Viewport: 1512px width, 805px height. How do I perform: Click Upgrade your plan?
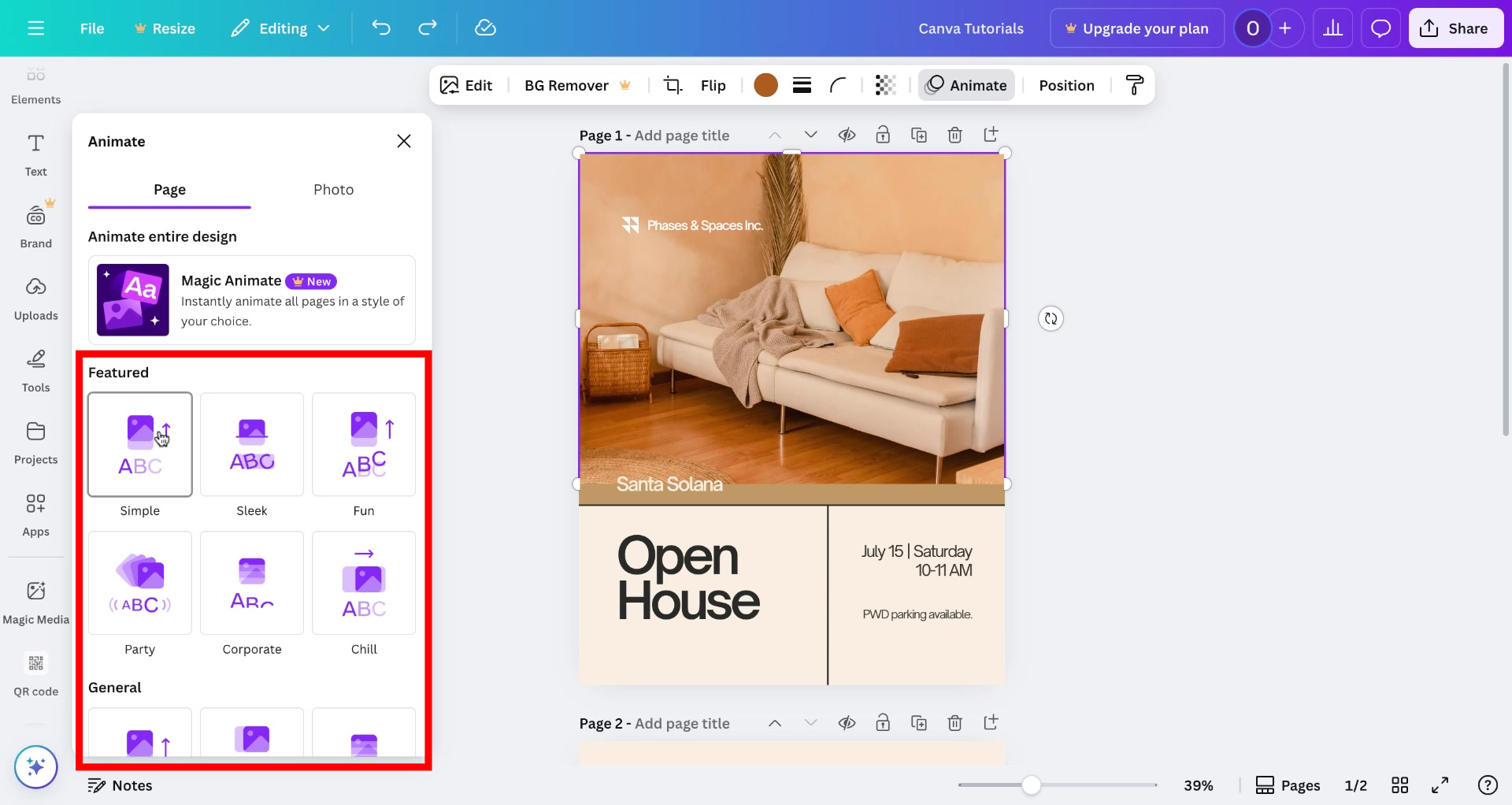pyautogui.click(x=1137, y=28)
